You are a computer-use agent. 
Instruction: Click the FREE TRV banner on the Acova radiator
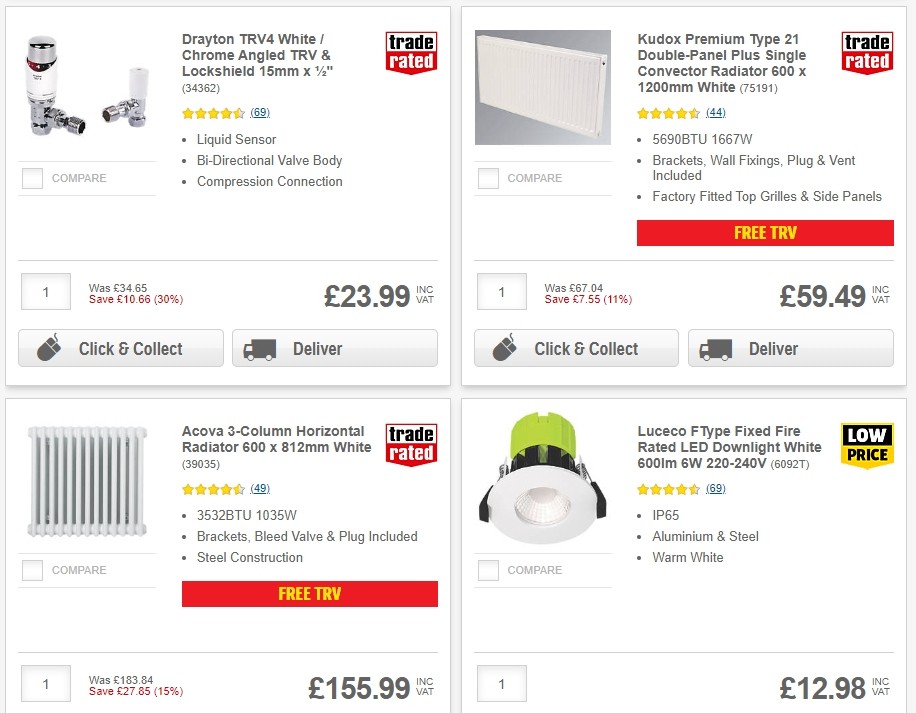[309, 593]
